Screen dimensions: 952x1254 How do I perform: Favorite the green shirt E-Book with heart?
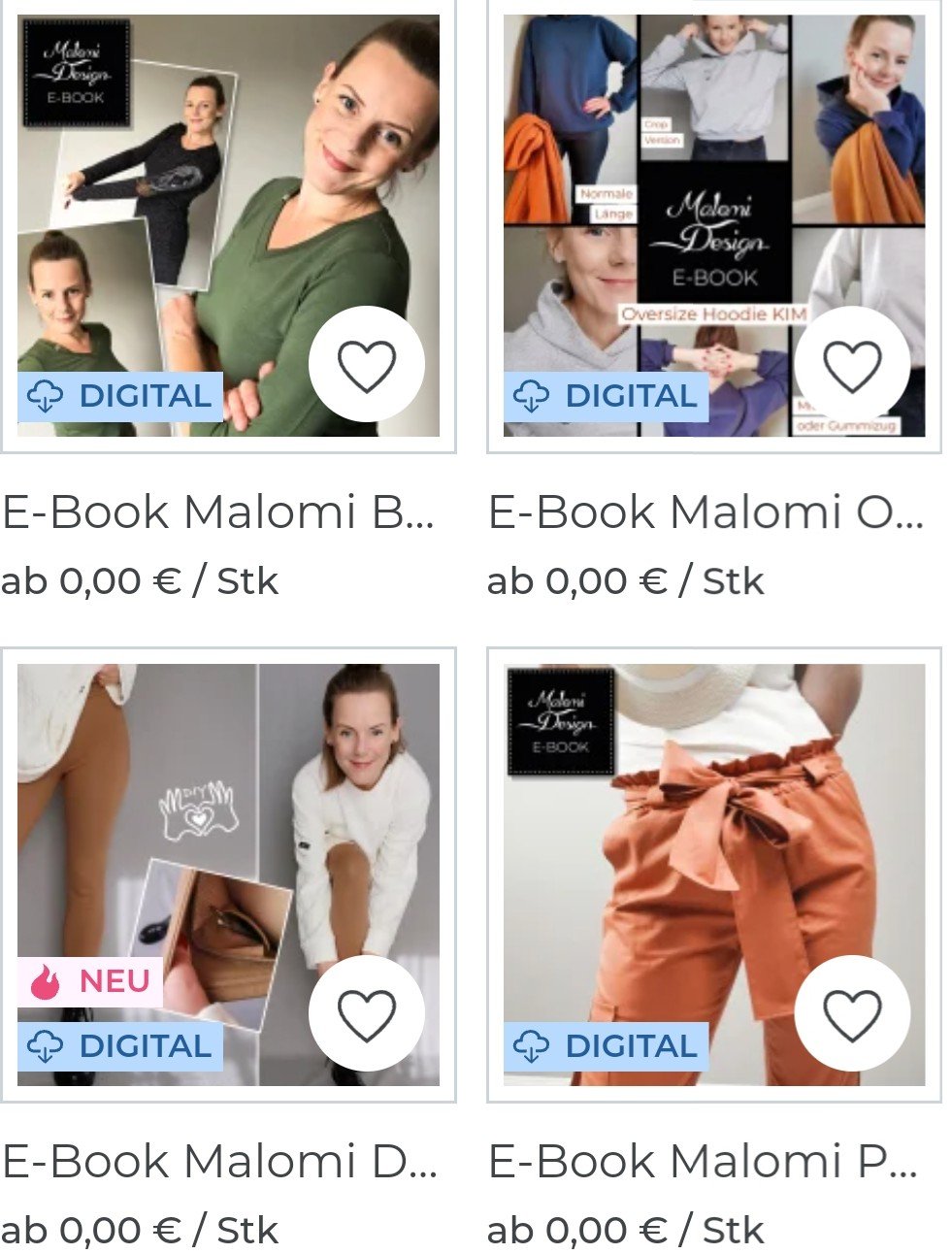click(x=366, y=365)
